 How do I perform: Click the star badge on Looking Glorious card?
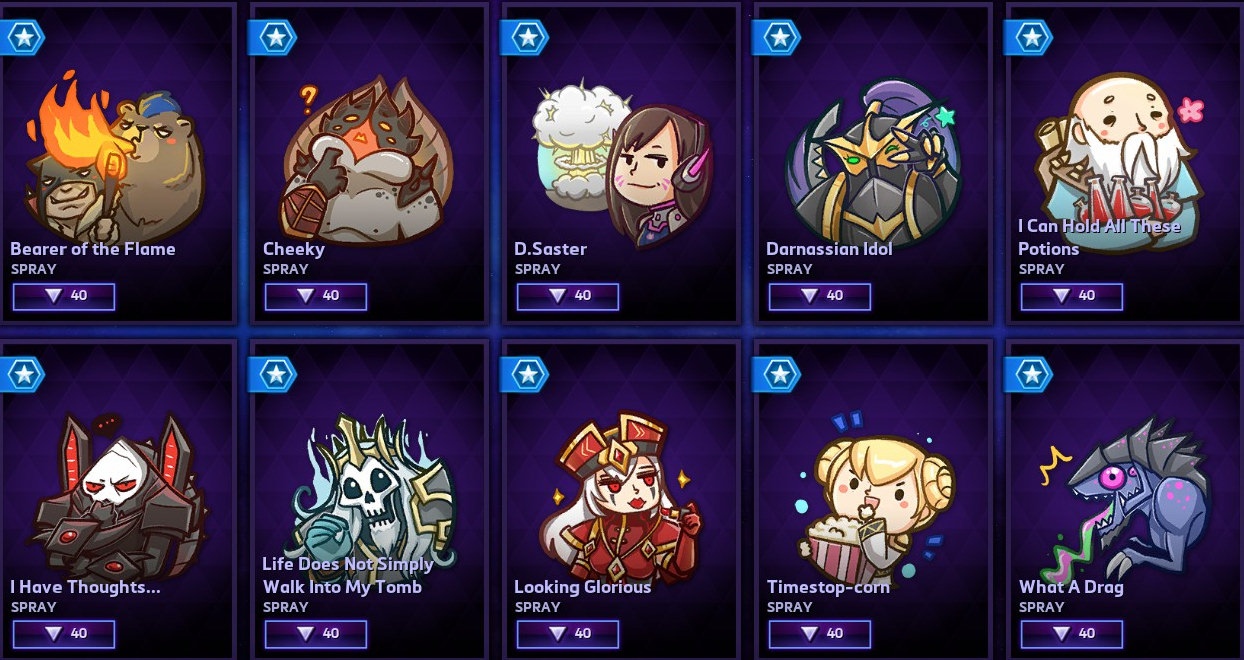click(526, 375)
